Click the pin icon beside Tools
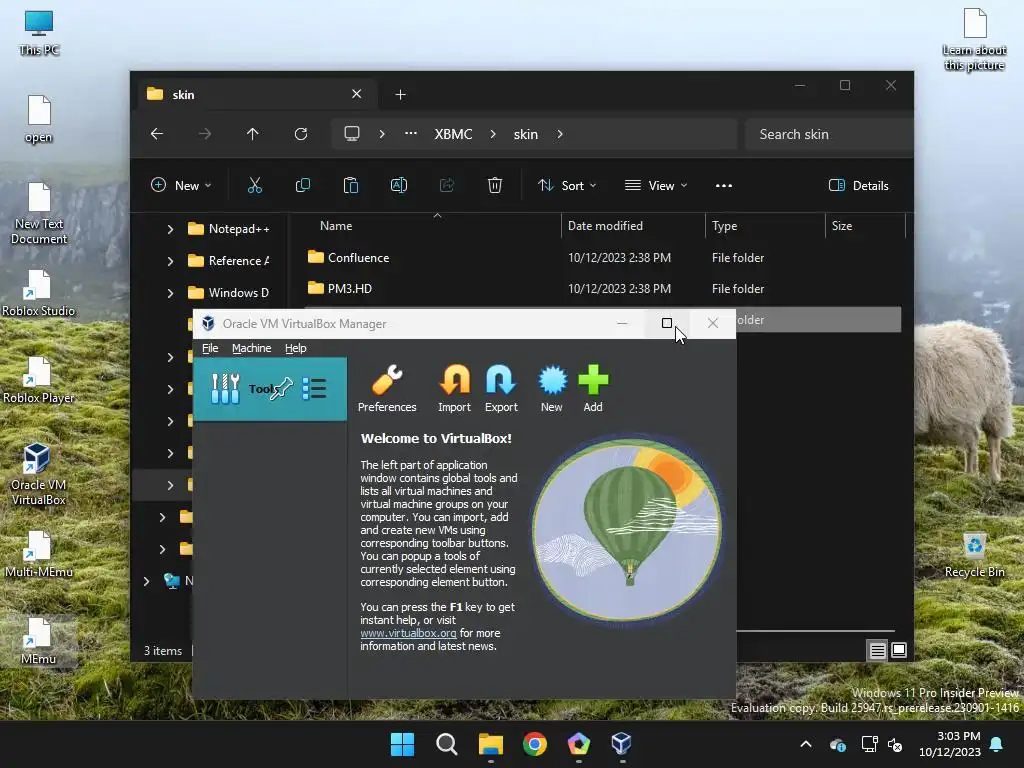 click(281, 389)
